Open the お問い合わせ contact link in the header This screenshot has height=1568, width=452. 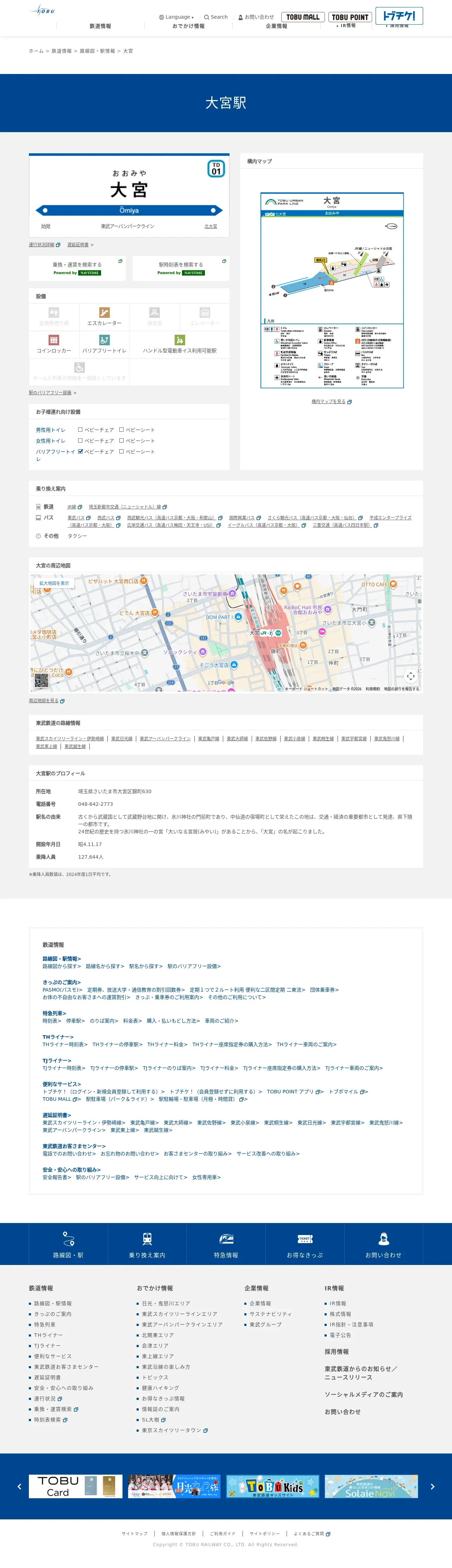click(x=256, y=17)
